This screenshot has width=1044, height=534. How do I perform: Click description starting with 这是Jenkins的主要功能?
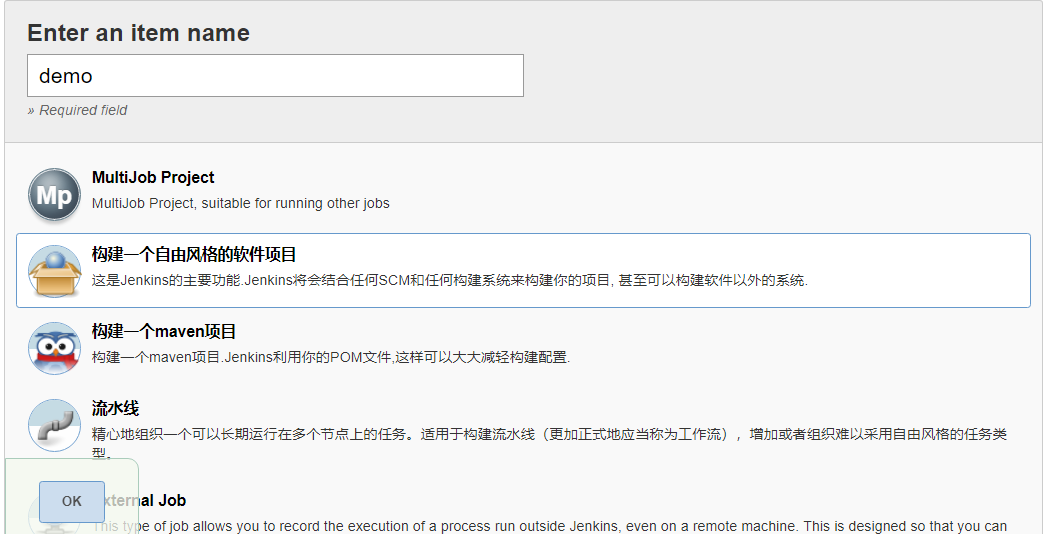click(449, 280)
